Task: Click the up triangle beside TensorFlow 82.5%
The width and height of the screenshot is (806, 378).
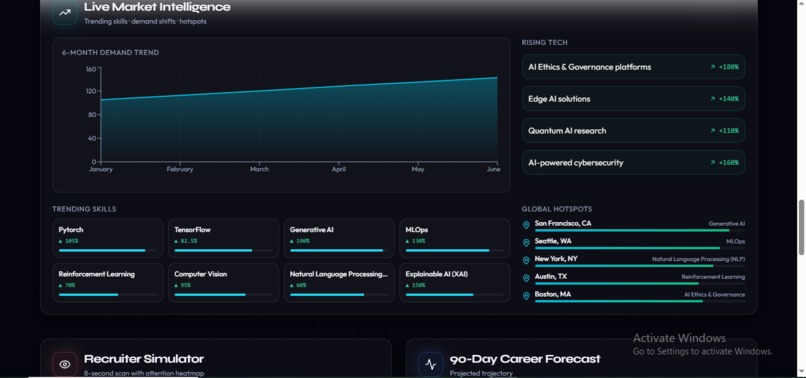Action: 176,241
